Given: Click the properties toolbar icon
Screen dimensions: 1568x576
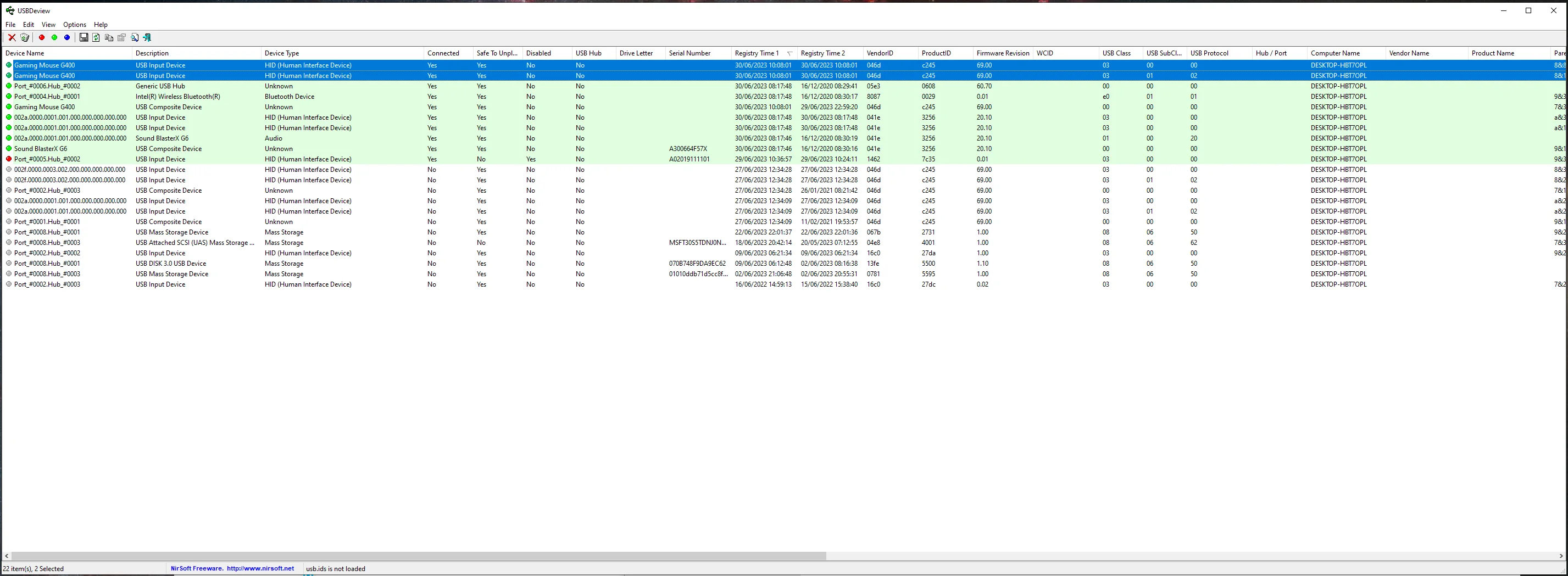Looking at the screenshot, I should point(122,38).
